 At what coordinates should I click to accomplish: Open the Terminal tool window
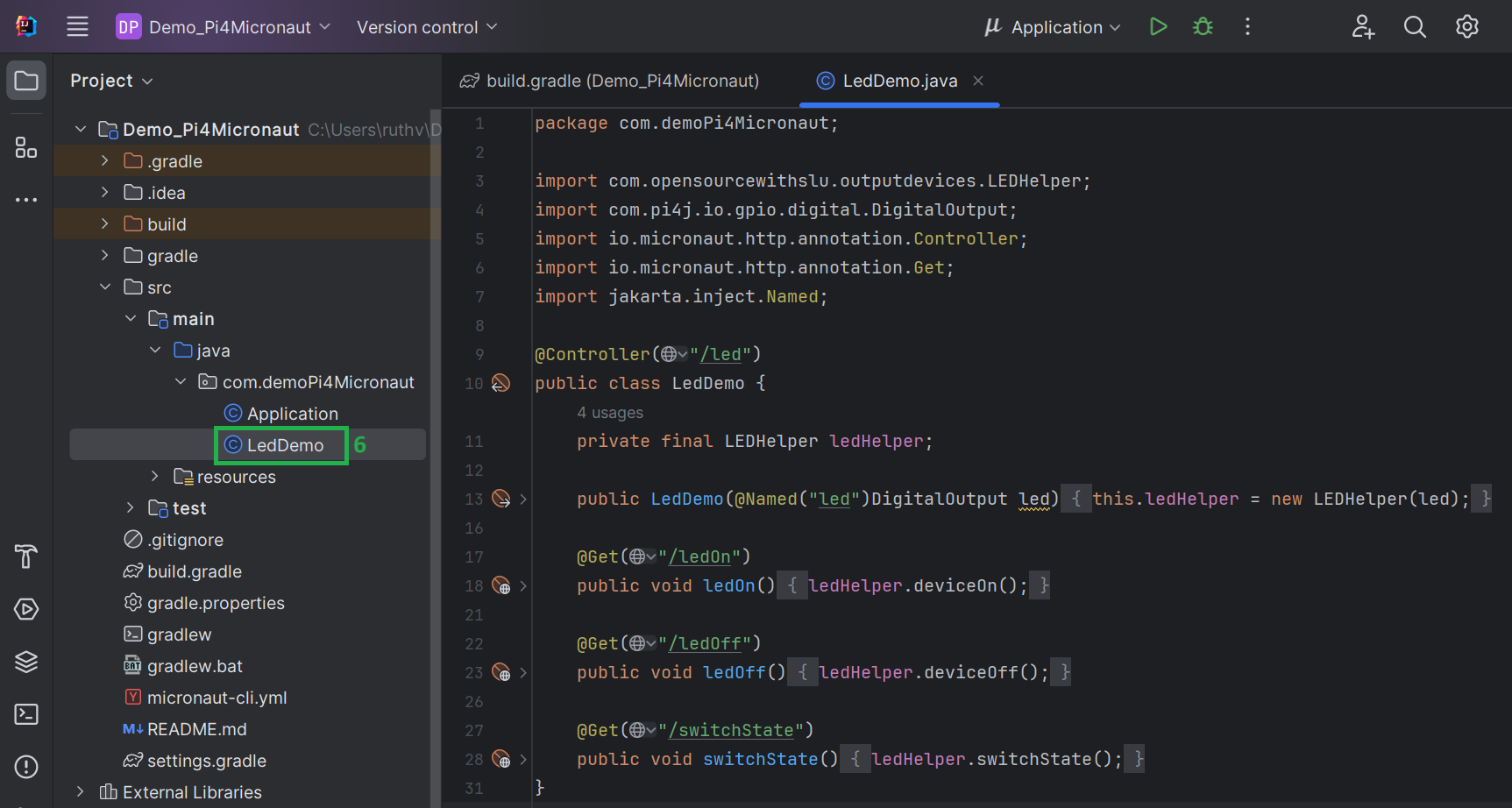pos(26,714)
